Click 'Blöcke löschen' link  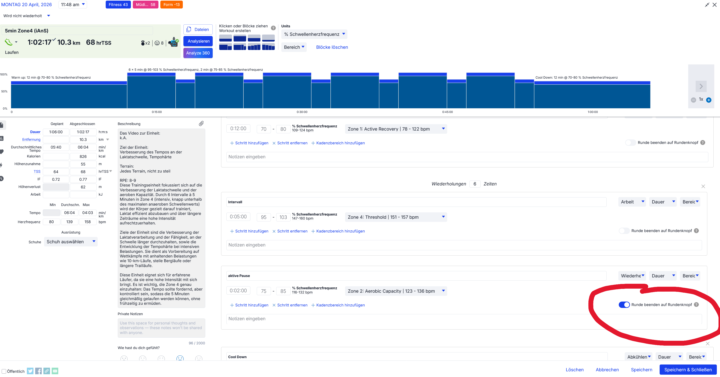coord(332,47)
